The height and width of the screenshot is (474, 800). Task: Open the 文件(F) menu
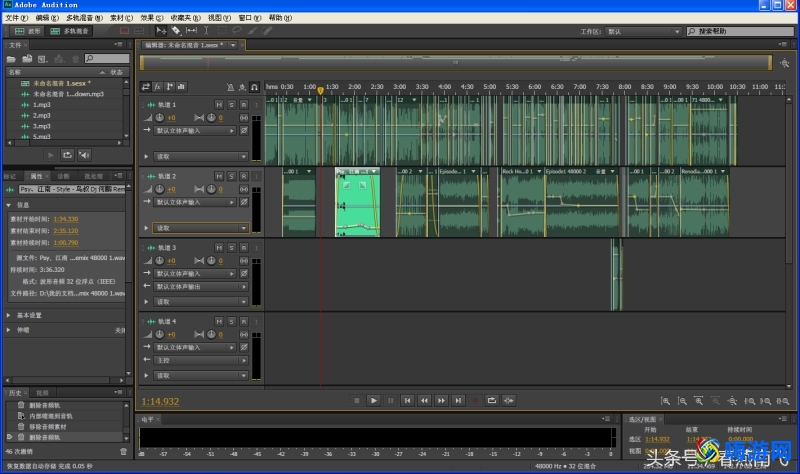coord(16,18)
